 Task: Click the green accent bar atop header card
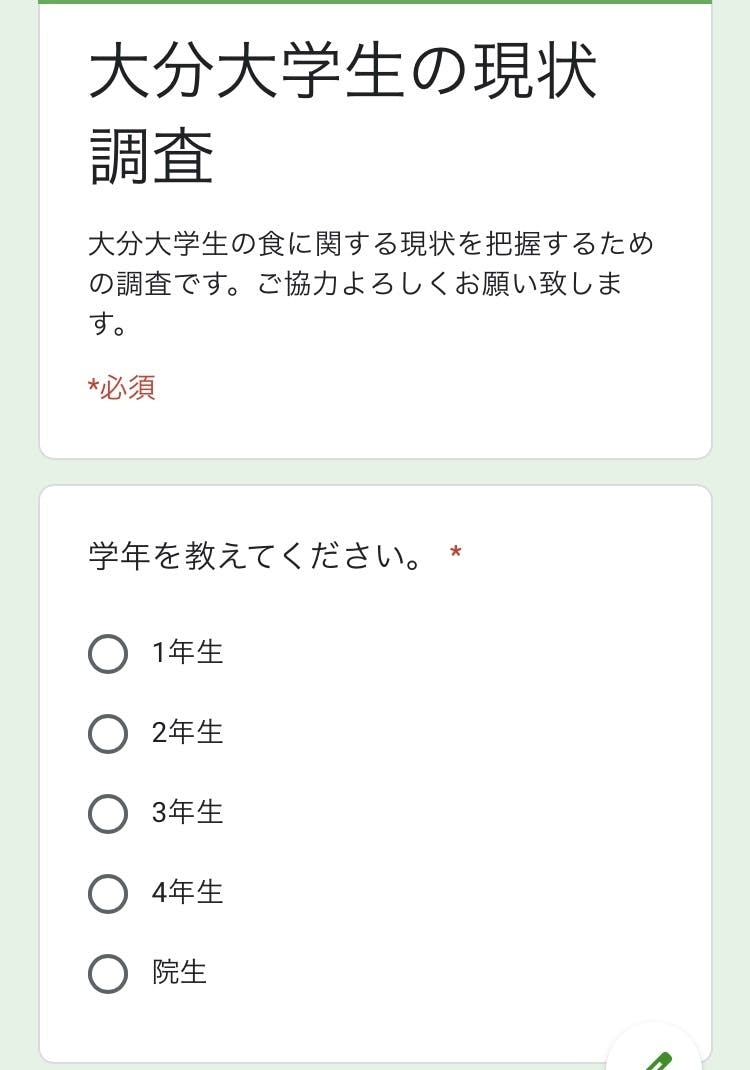click(375, 2)
